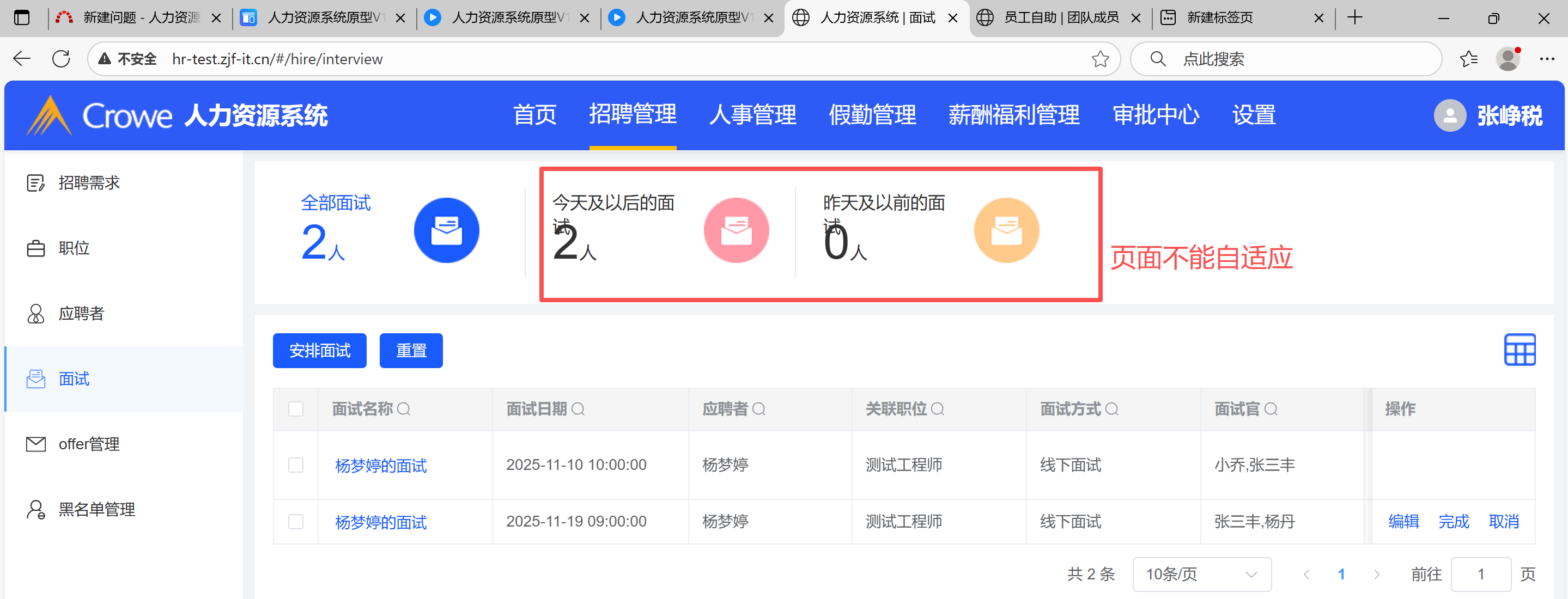Go to next page arrow in pagination

1376,574
